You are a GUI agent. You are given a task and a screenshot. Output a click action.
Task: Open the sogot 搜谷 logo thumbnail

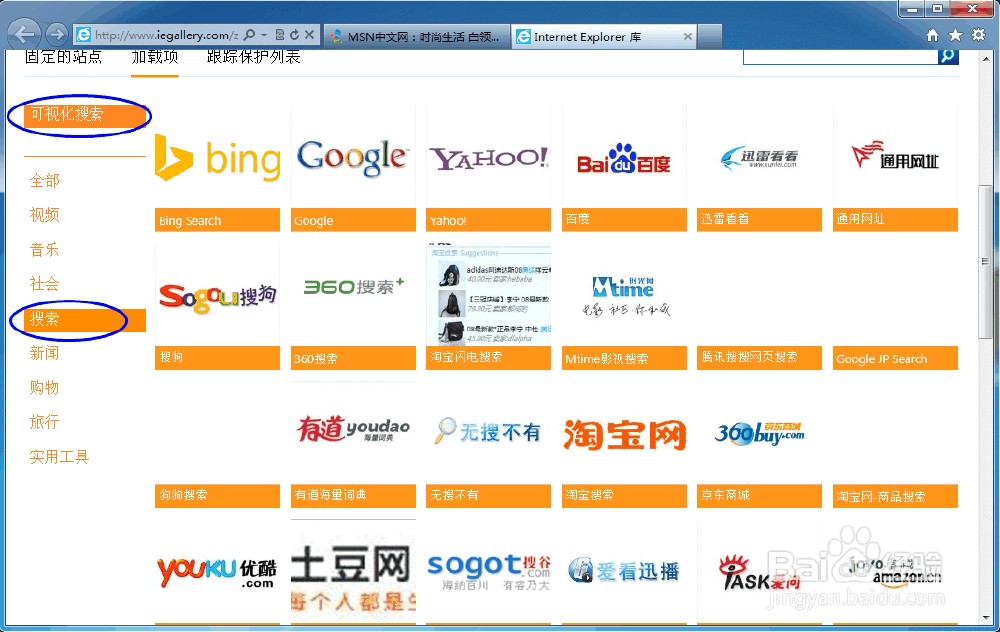(x=489, y=571)
